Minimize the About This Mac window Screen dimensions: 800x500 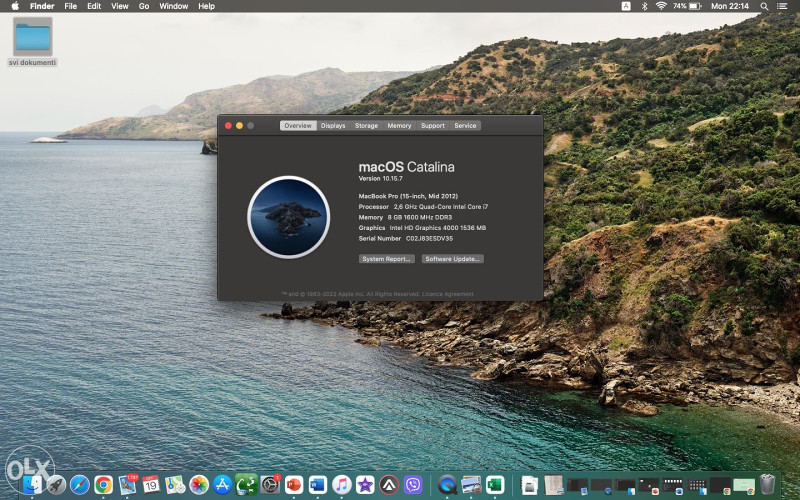[x=239, y=126]
